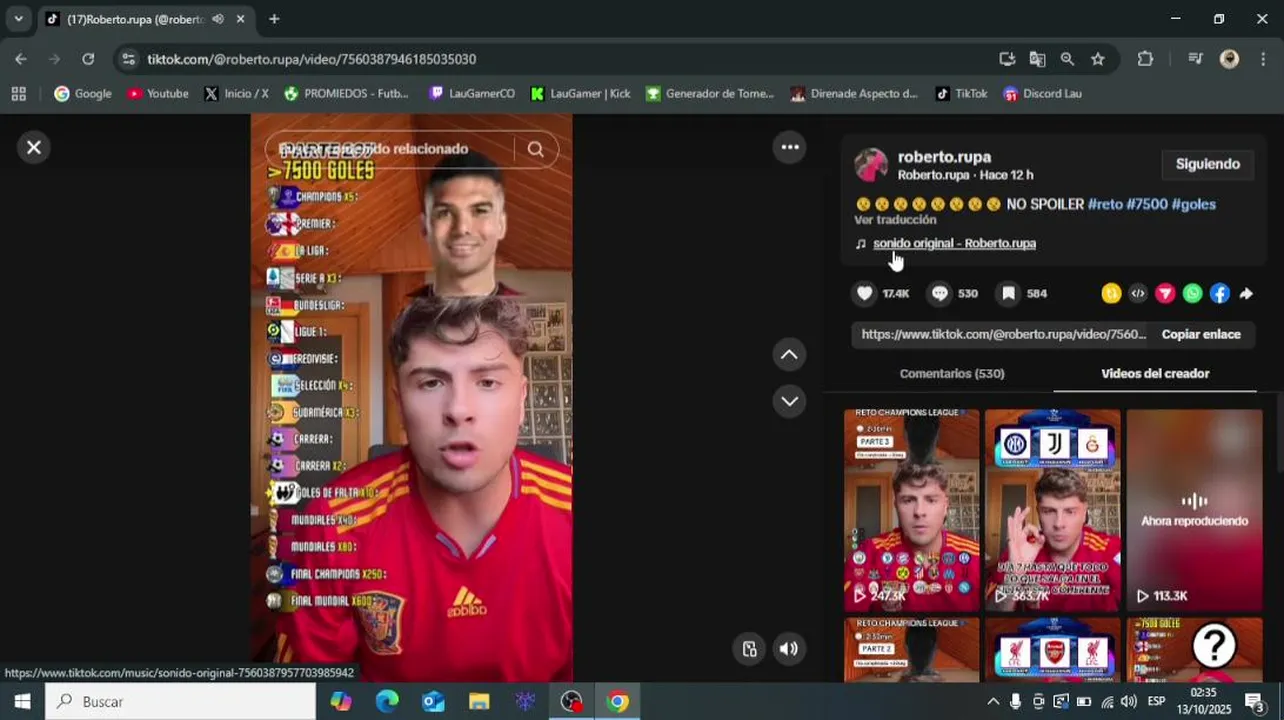This screenshot has width=1284, height=720.
Task: Open sonido original - Roberto.rupa link
Action: click(954, 243)
